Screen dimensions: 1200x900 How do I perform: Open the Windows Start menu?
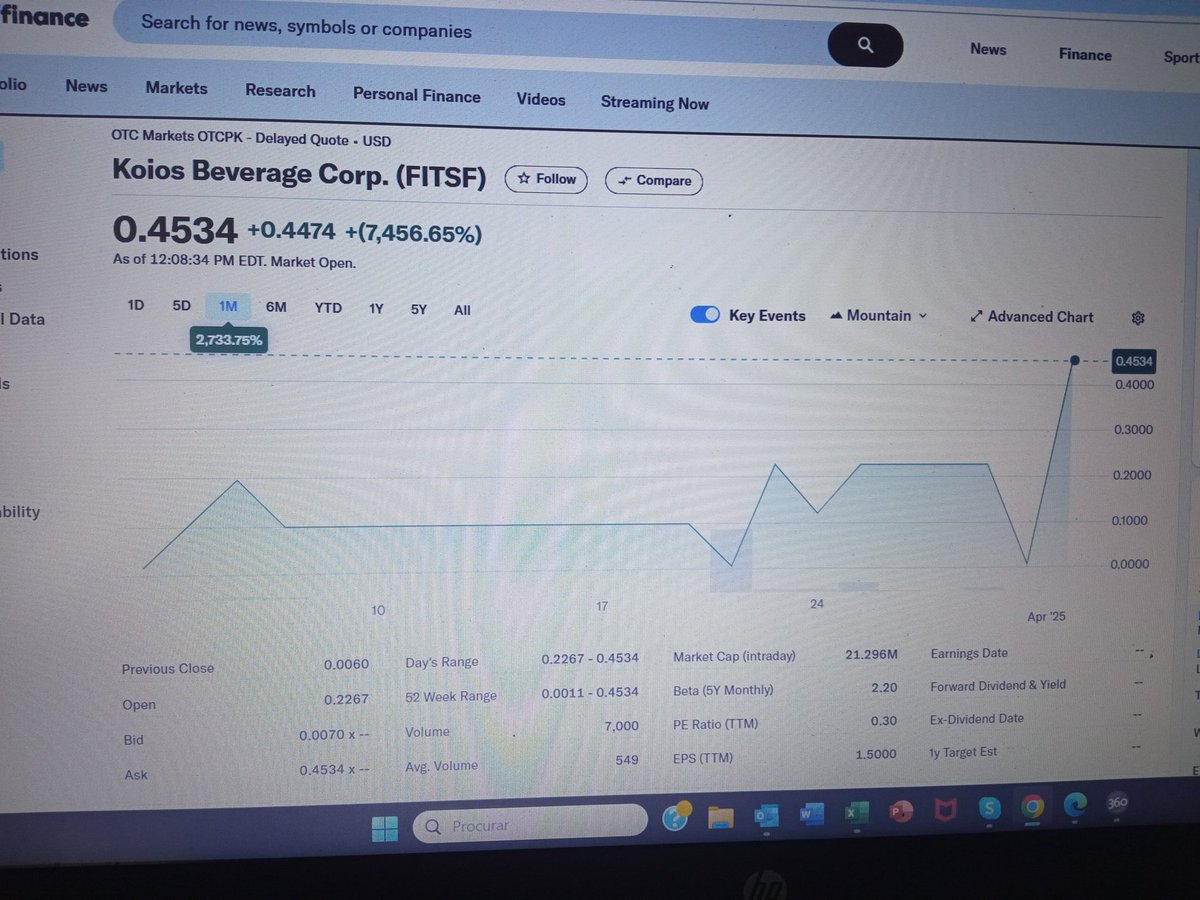pos(385,828)
